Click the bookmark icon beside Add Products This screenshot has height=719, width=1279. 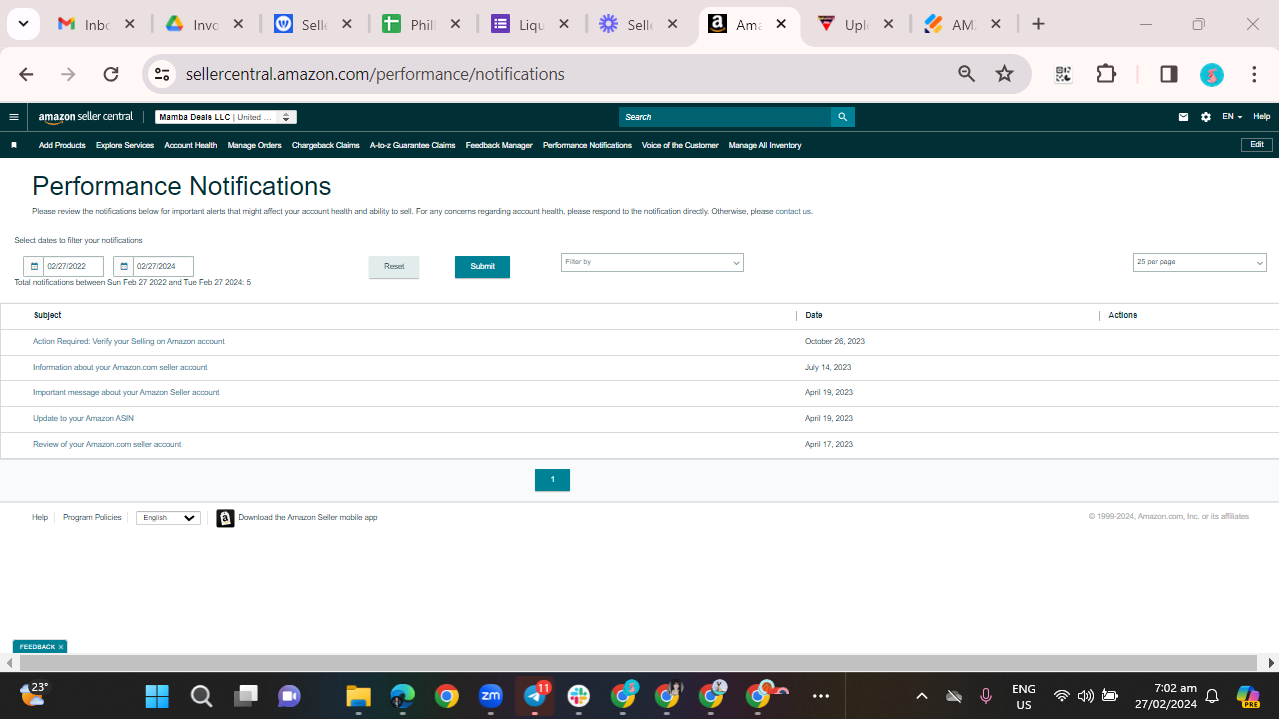(14, 145)
